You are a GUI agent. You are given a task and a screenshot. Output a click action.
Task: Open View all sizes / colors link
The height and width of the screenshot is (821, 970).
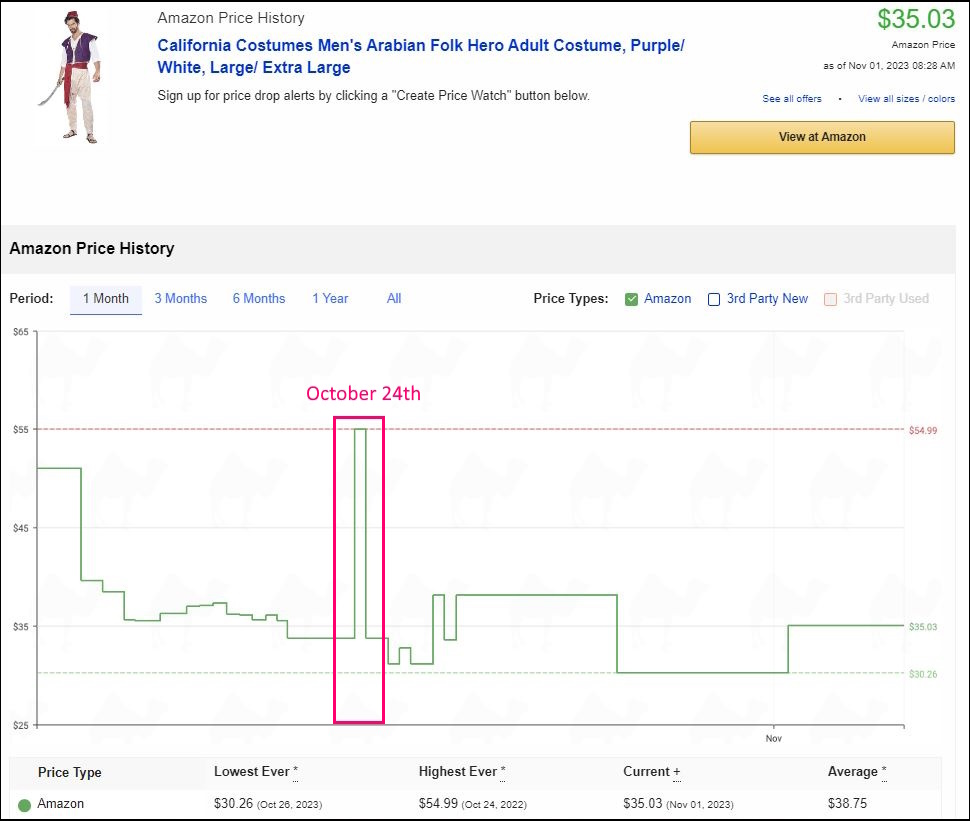906,98
